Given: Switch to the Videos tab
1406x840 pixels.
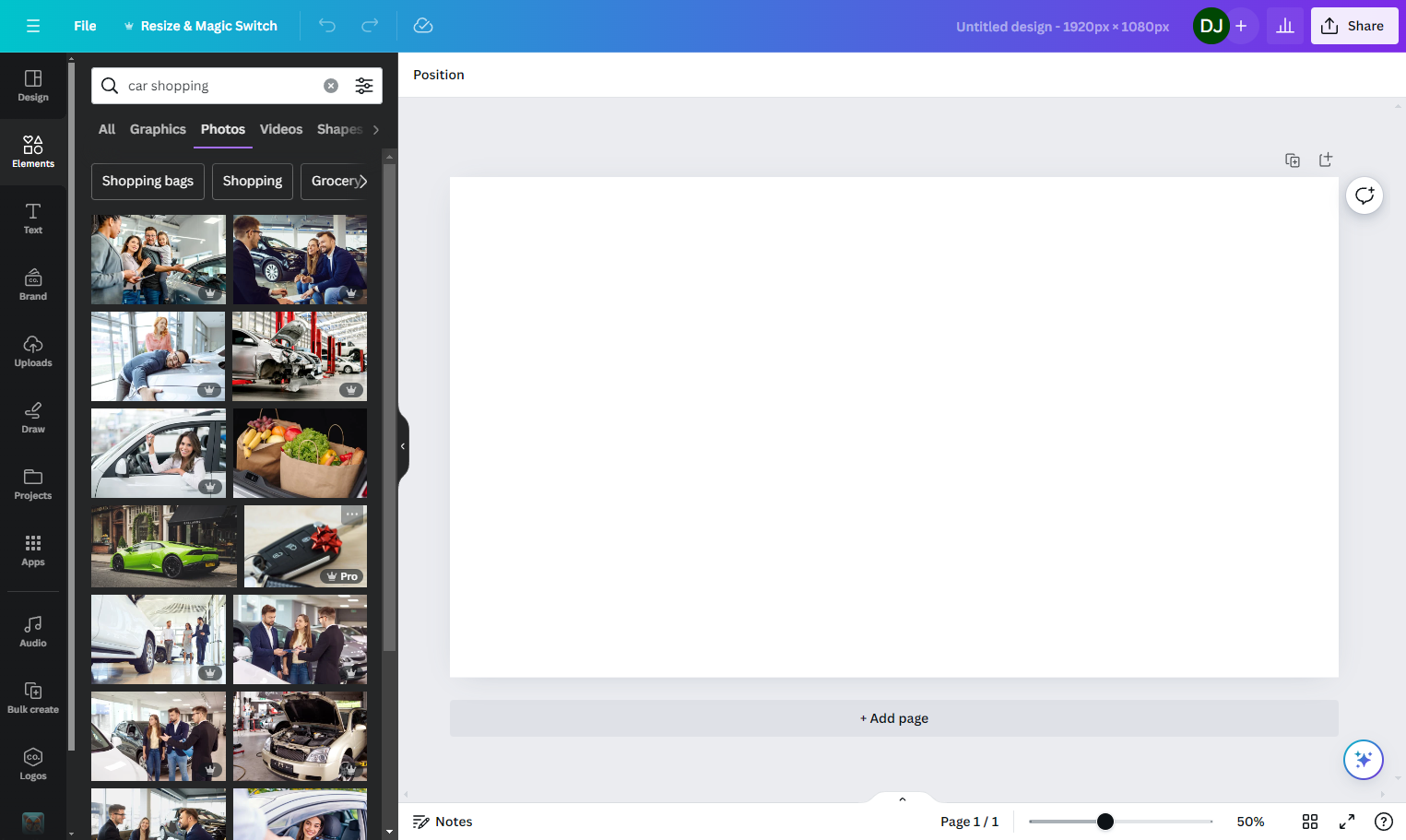Looking at the screenshot, I should tap(281, 130).
